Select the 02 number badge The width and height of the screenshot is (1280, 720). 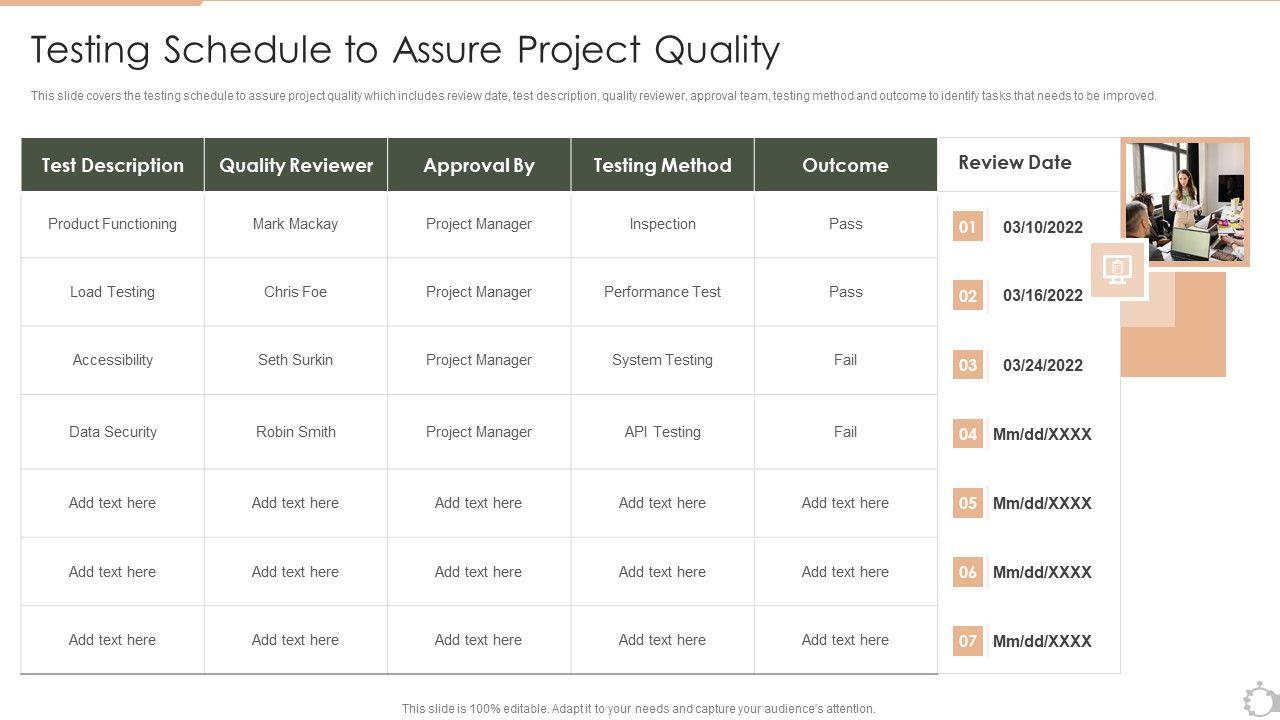pos(967,296)
